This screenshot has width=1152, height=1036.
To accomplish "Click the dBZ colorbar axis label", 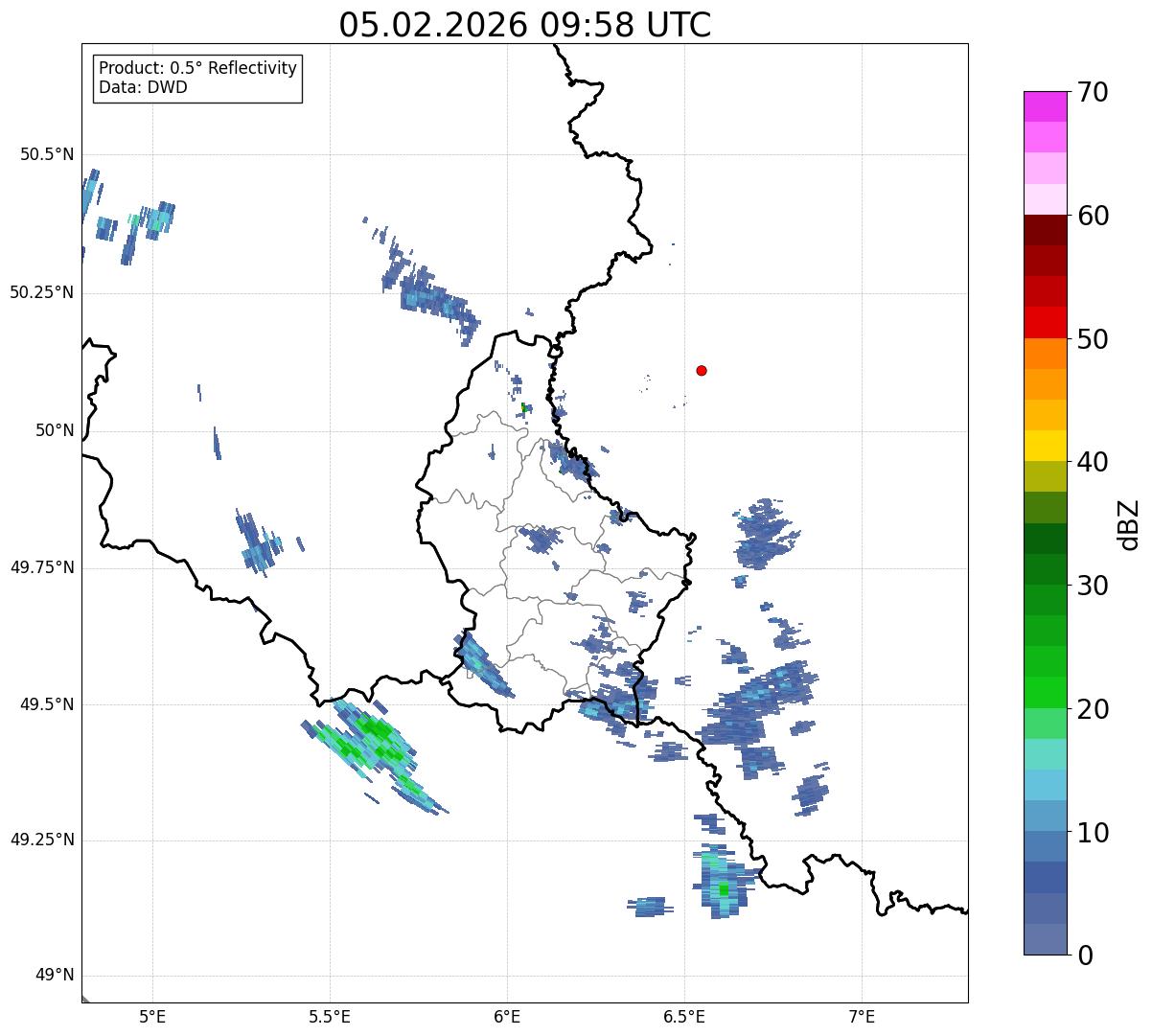I will 1129,523.
